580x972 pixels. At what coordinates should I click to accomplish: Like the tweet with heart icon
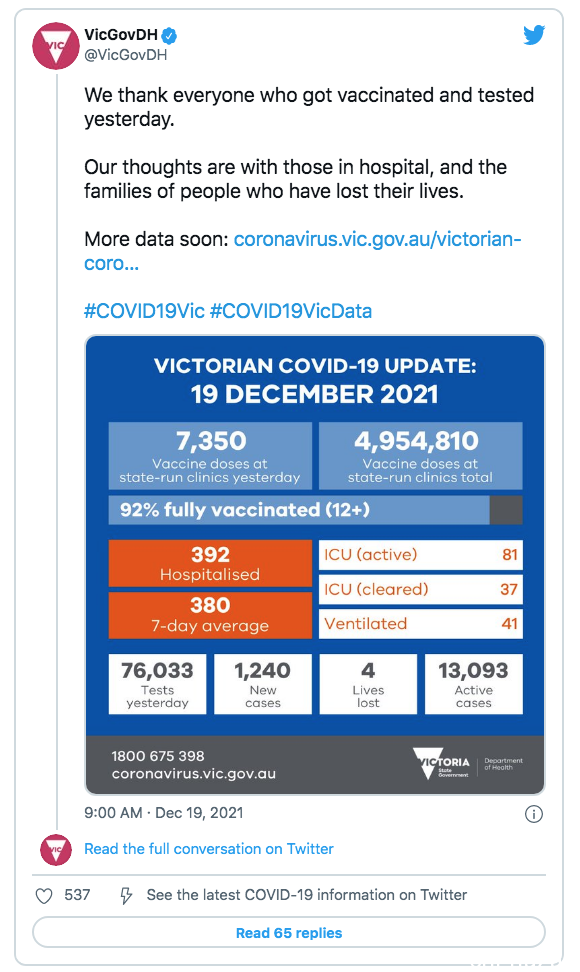point(44,896)
